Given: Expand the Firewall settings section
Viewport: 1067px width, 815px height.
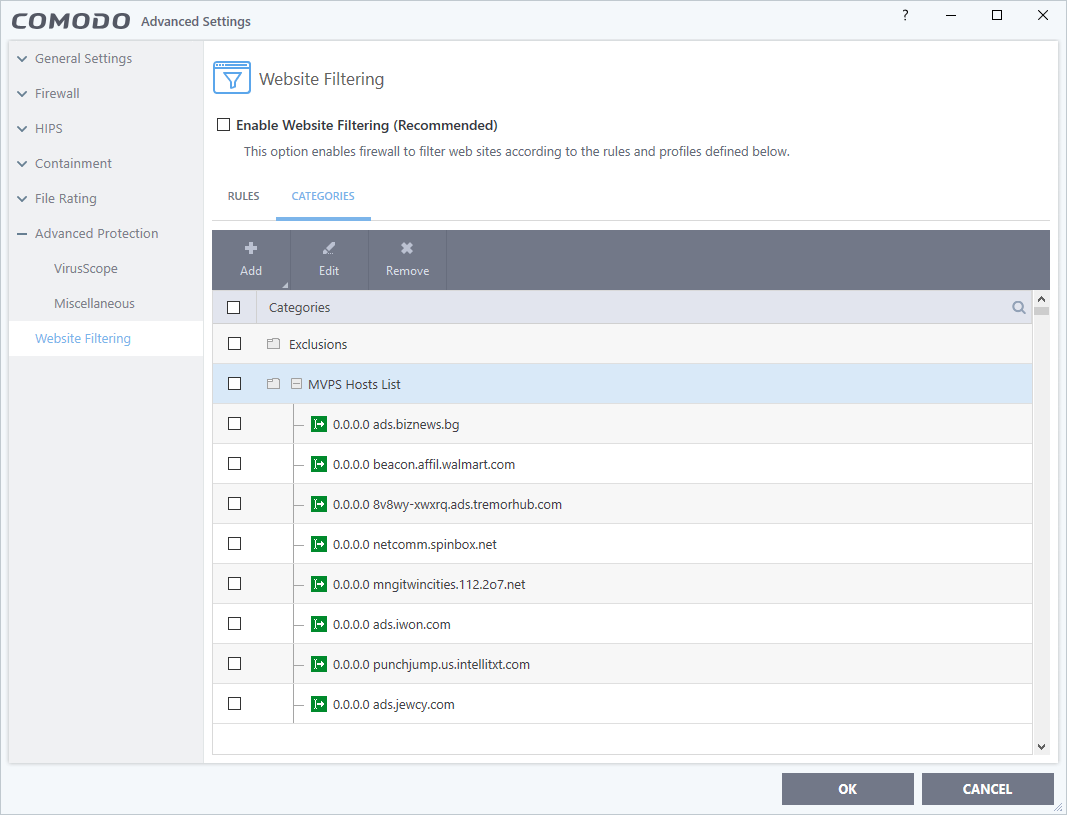Looking at the screenshot, I should [x=22, y=94].
